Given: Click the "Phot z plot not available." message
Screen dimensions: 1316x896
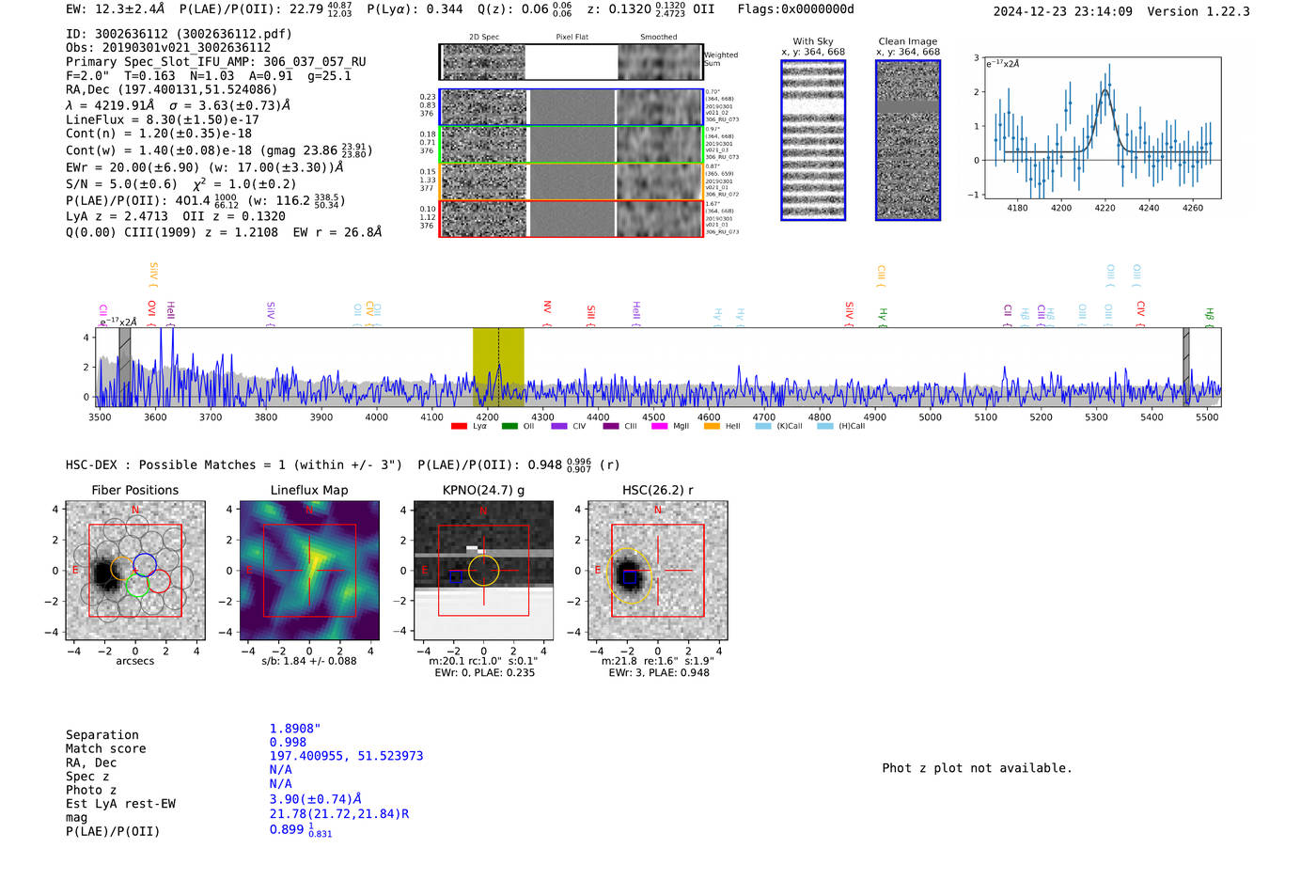Looking at the screenshot, I should [977, 768].
